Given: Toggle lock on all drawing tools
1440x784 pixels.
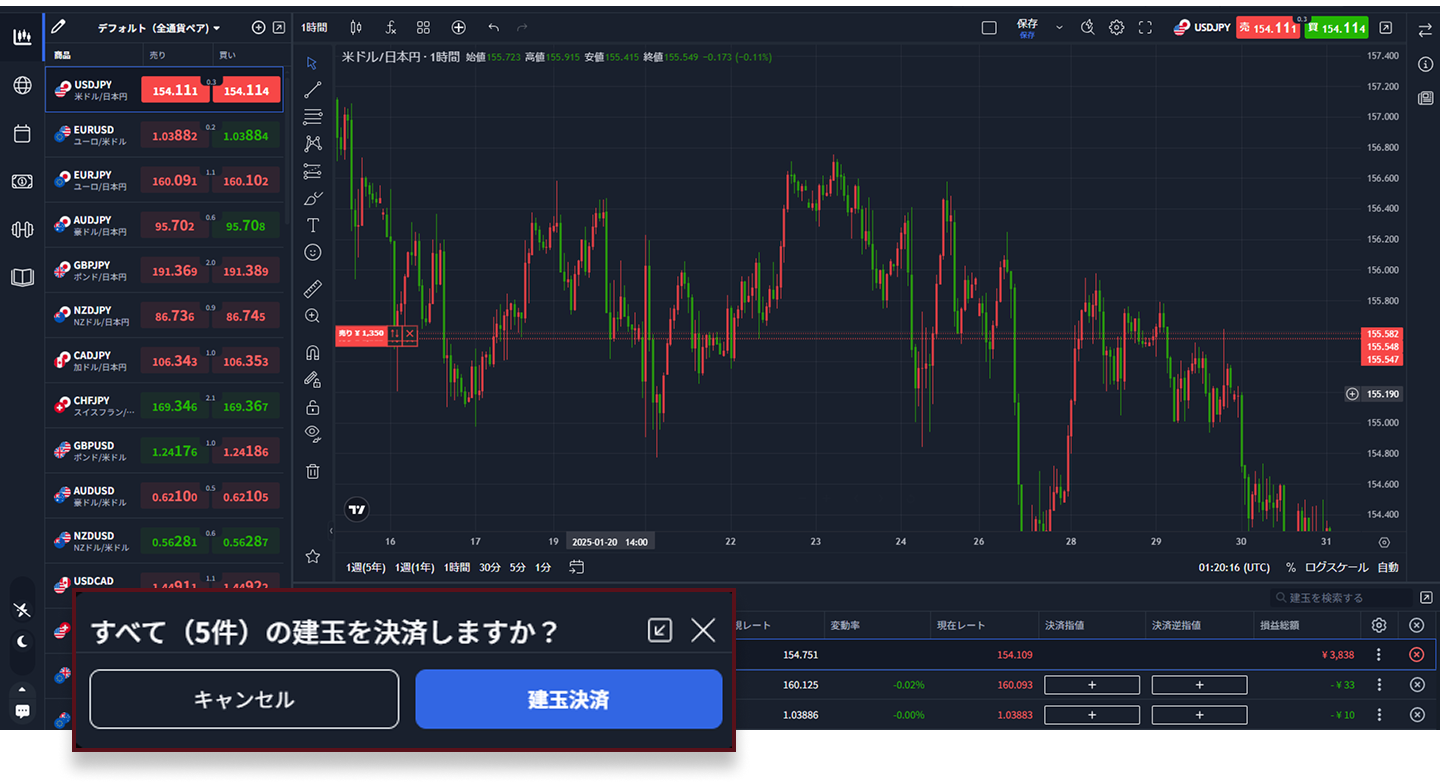Looking at the screenshot, I should [x=313, y=407].
